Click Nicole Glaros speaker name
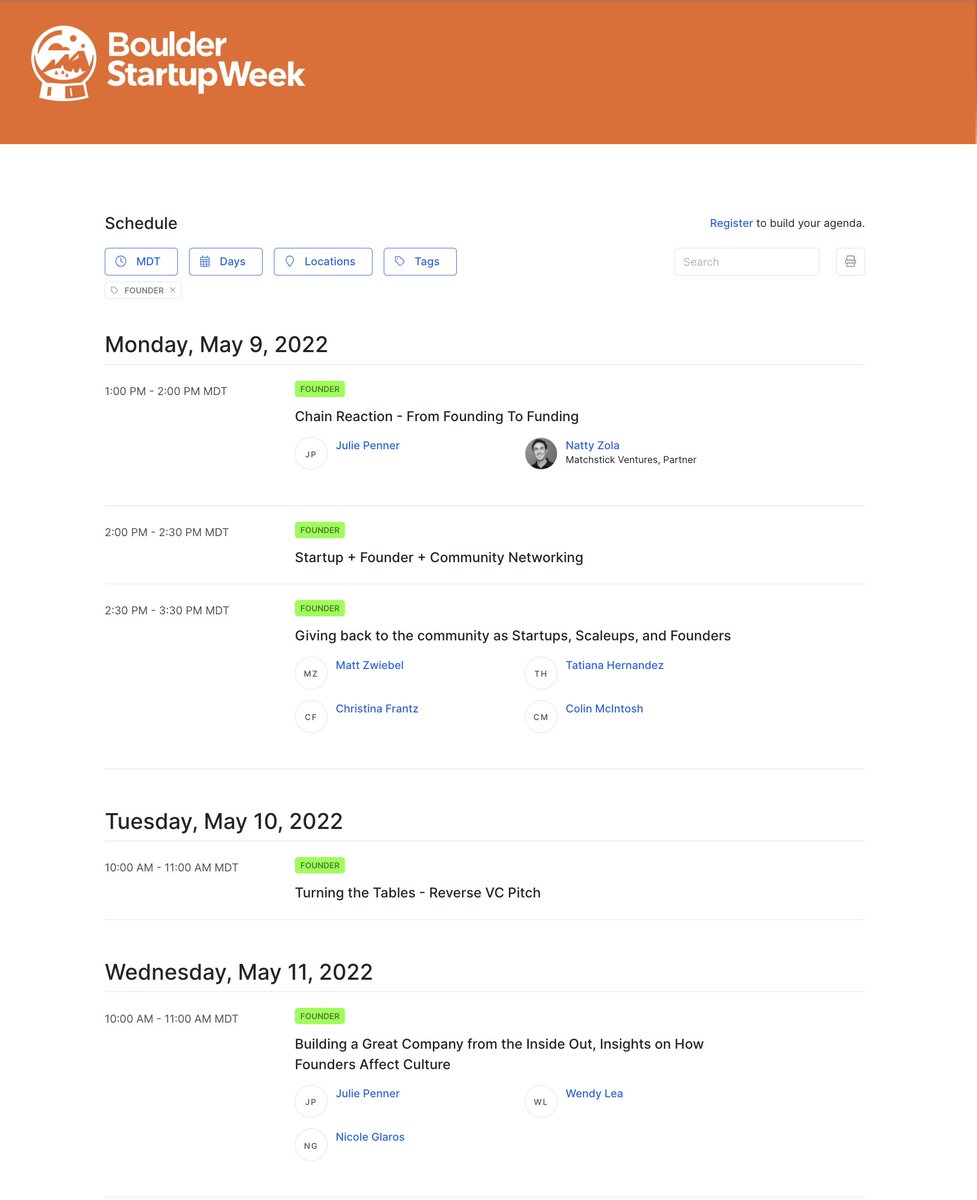The height and width of the screenshot is (1200, 977). click(370, 1137)
